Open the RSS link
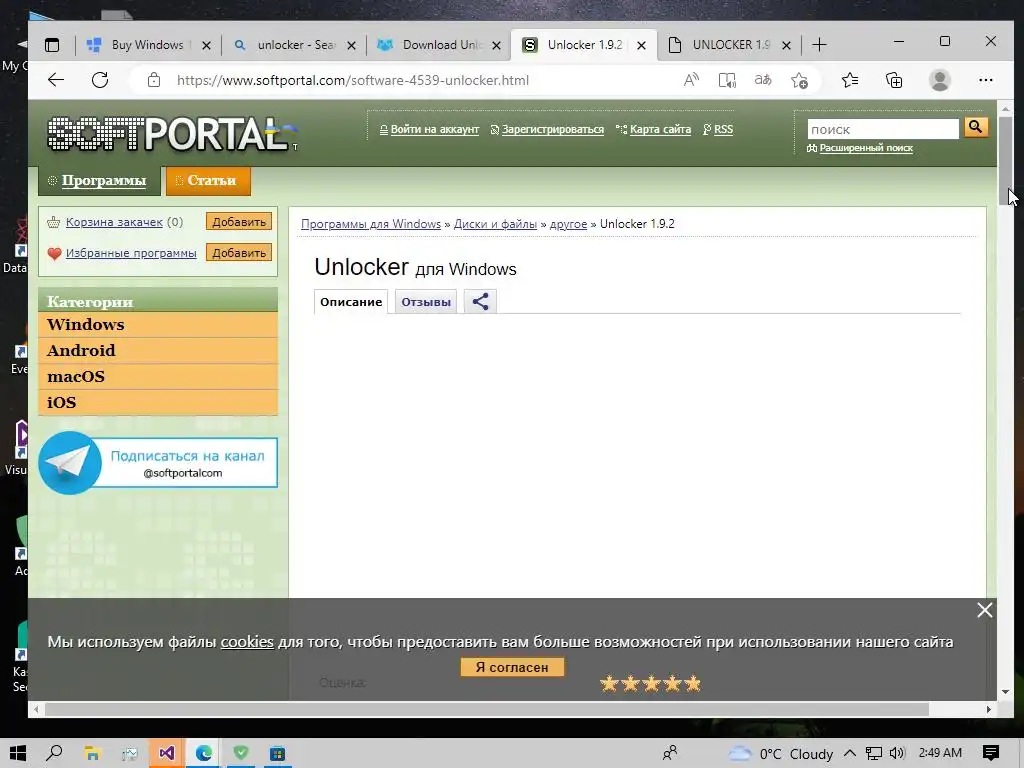This screenshot has width=1024, height=768. coord(723,129)
